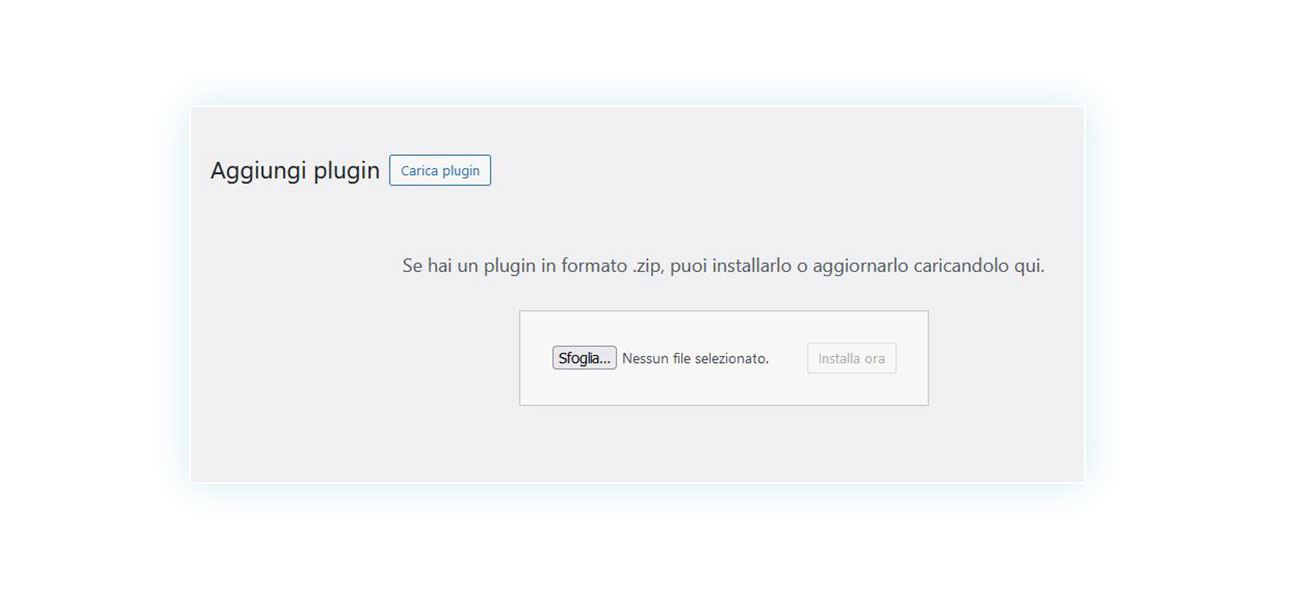Select the 'Nessun file selezionato.' label
The width and height of the screenshot is (1300, 593).
coord(696,358)
